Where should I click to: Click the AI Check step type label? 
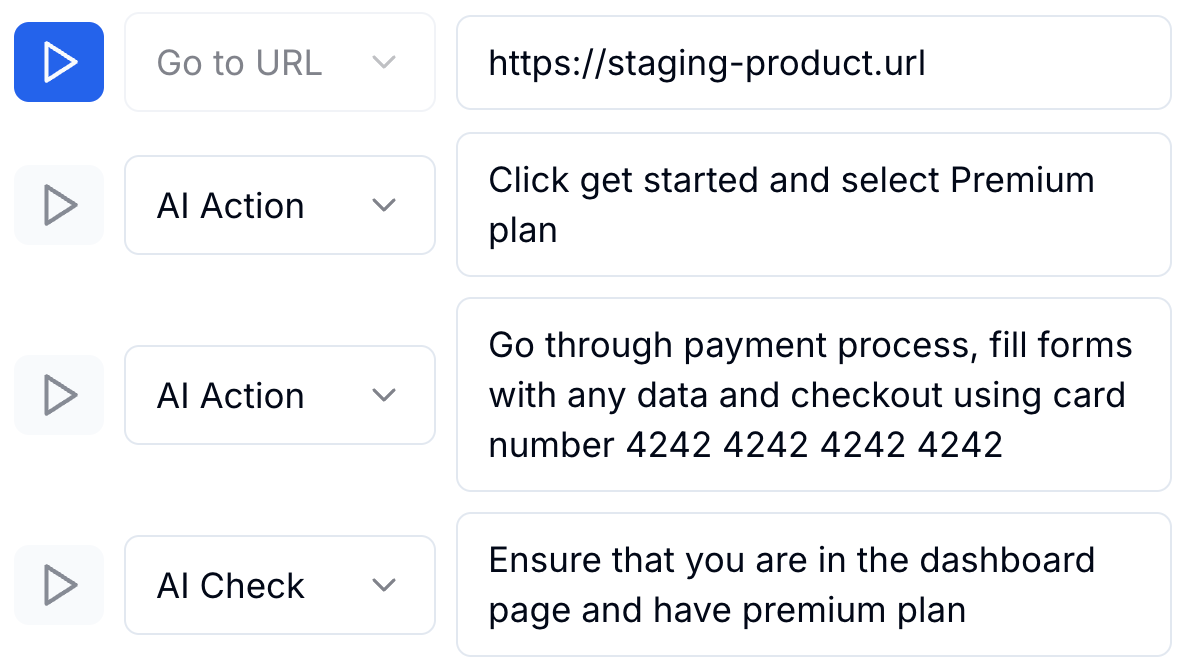pyautogui.click(x=230, y=586)
